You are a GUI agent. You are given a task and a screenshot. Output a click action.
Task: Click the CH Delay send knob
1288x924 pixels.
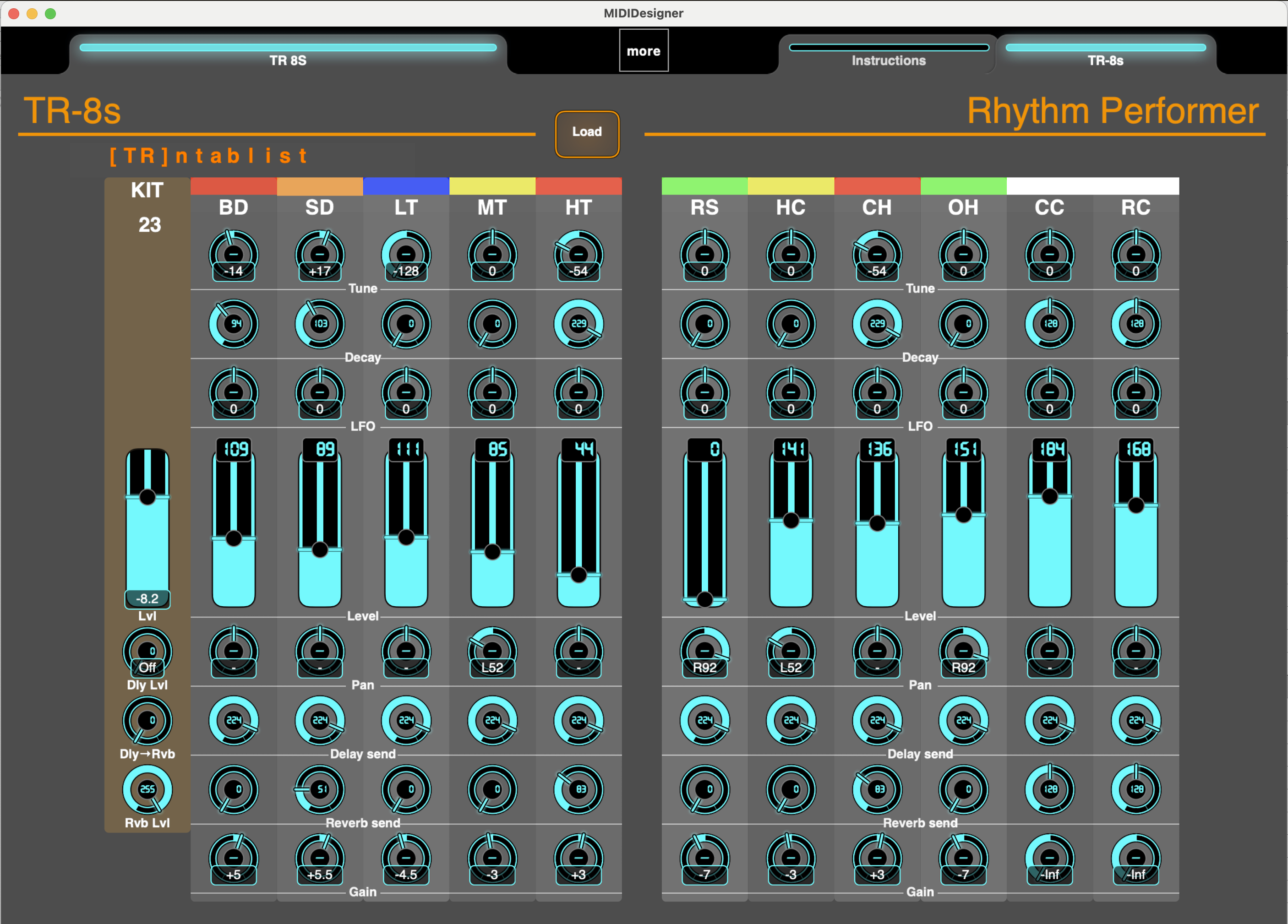878,721
